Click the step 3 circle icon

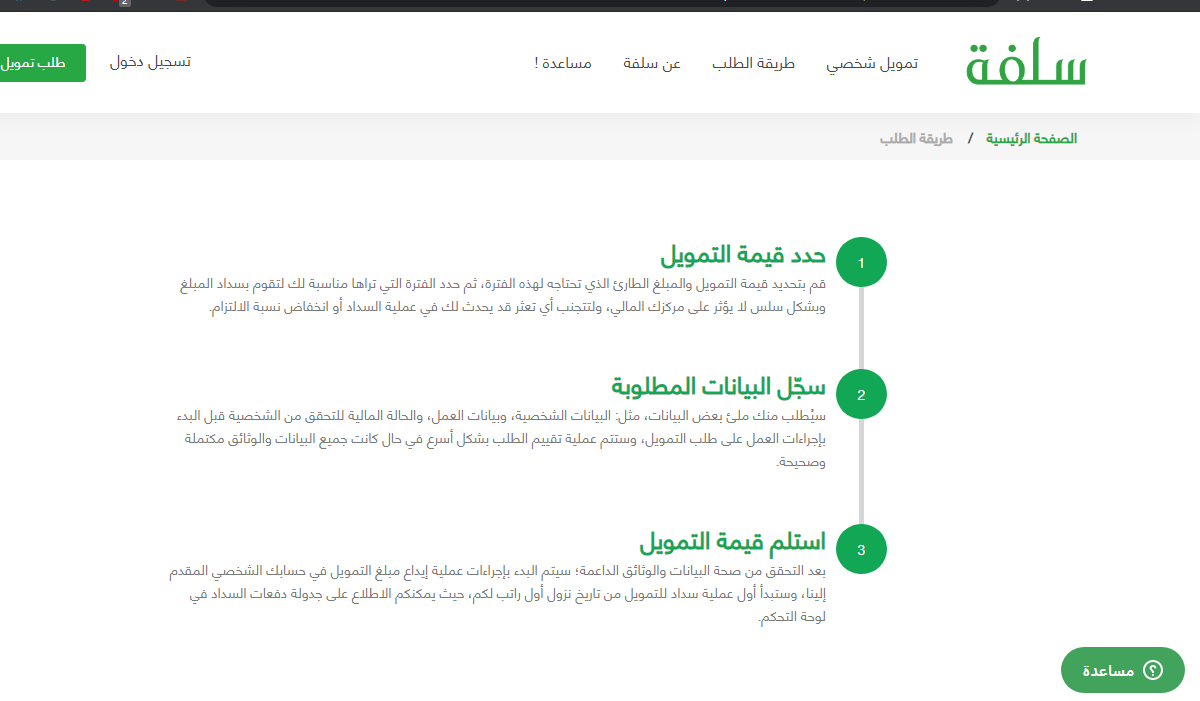[x=861, y=549]
